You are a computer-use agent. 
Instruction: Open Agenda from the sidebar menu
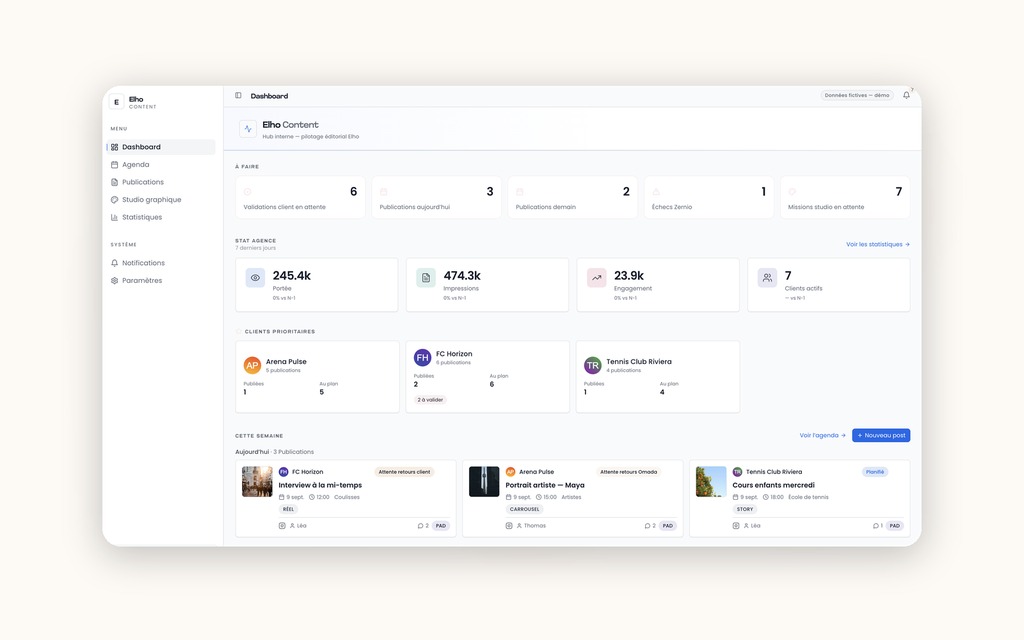[x=161, y=165]
